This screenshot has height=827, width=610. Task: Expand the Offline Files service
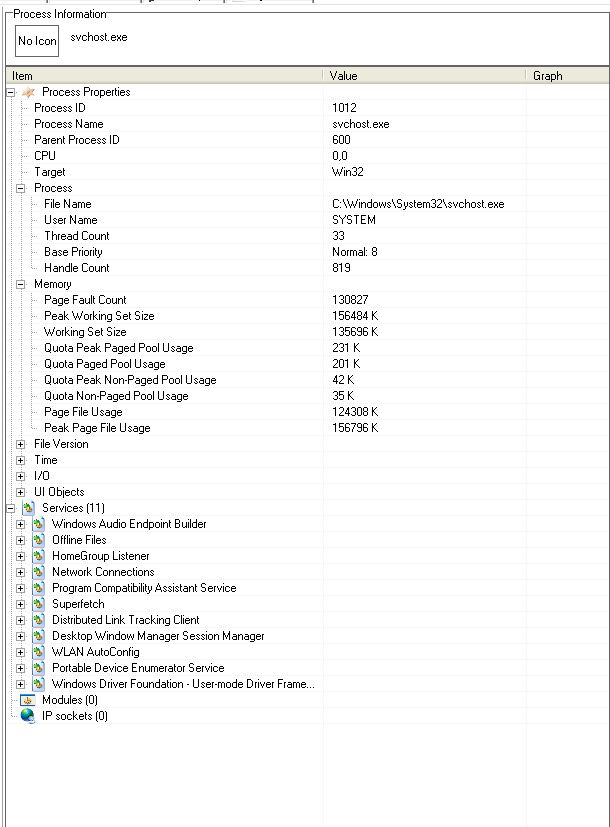[21, 540]
